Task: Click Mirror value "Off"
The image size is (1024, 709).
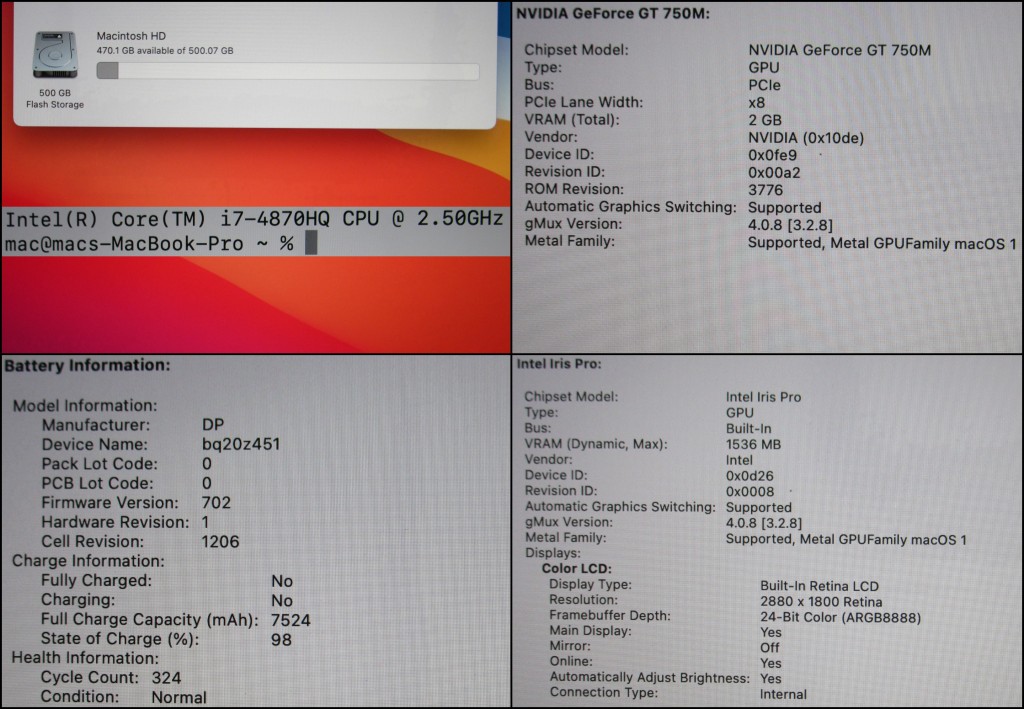Action: pos(770,648)
